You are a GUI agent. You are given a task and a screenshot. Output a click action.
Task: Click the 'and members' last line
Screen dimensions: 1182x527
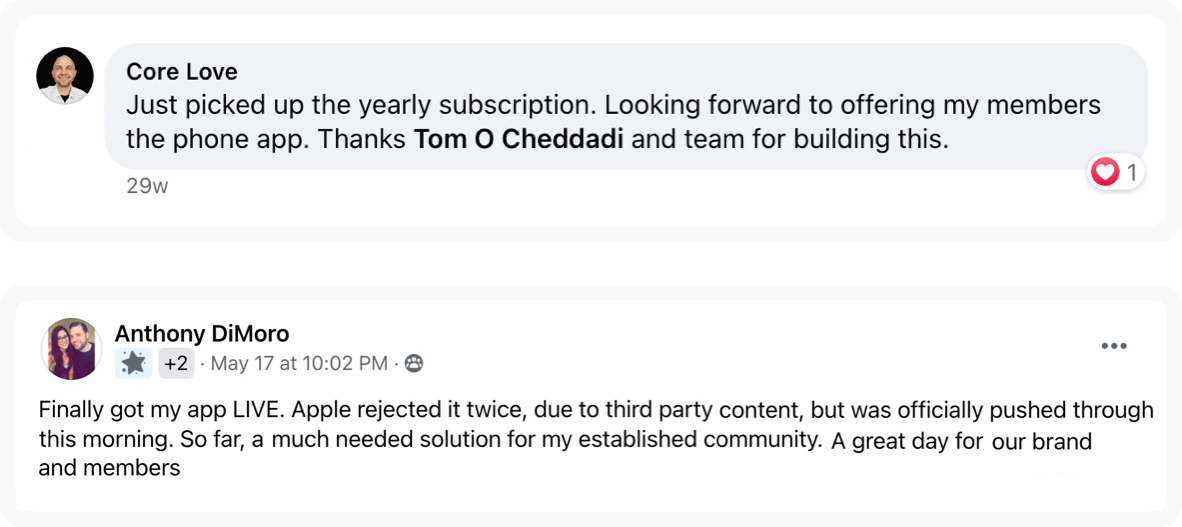(x=109, y=468)
